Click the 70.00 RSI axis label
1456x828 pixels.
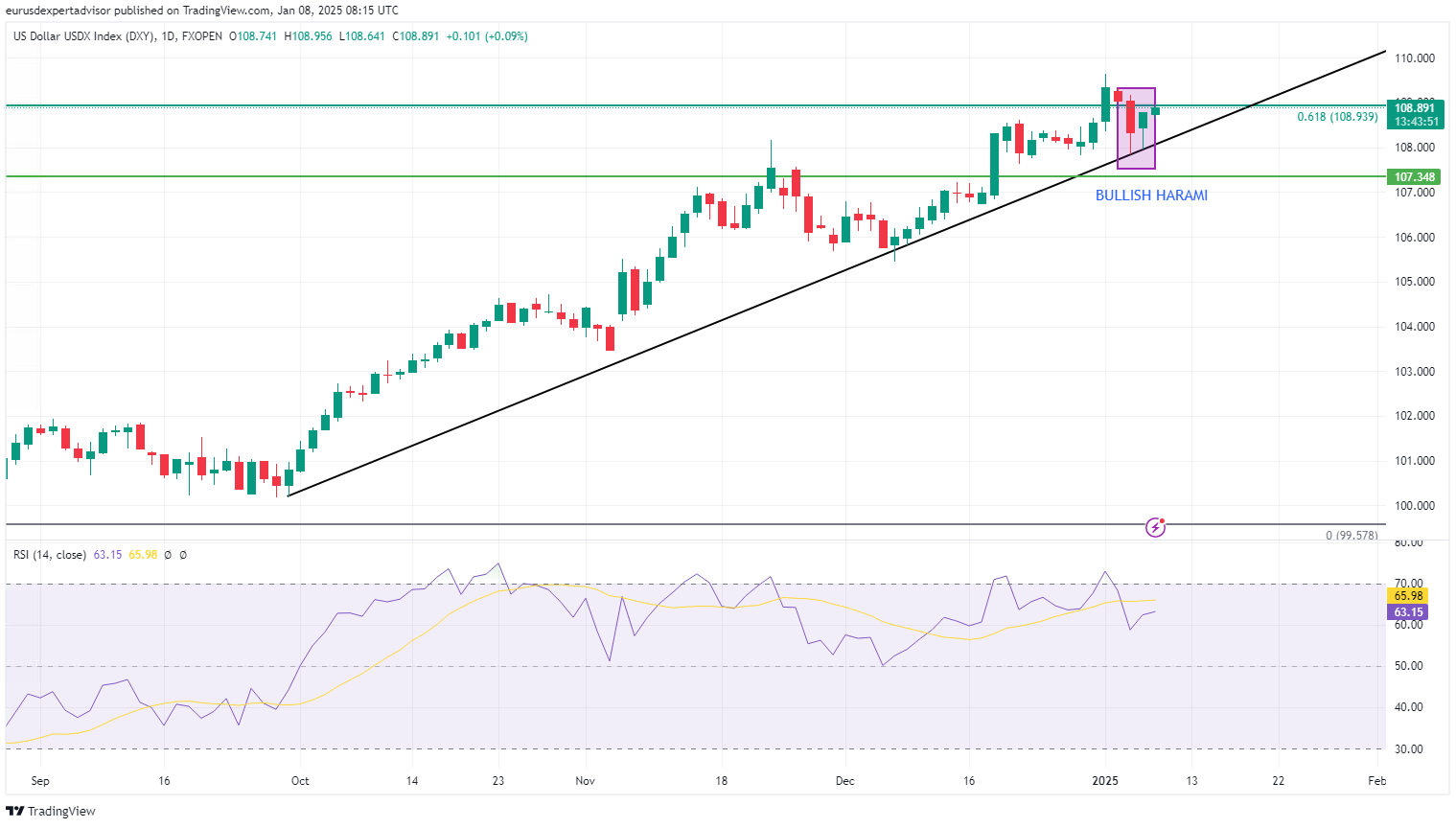pos(1408,584)
